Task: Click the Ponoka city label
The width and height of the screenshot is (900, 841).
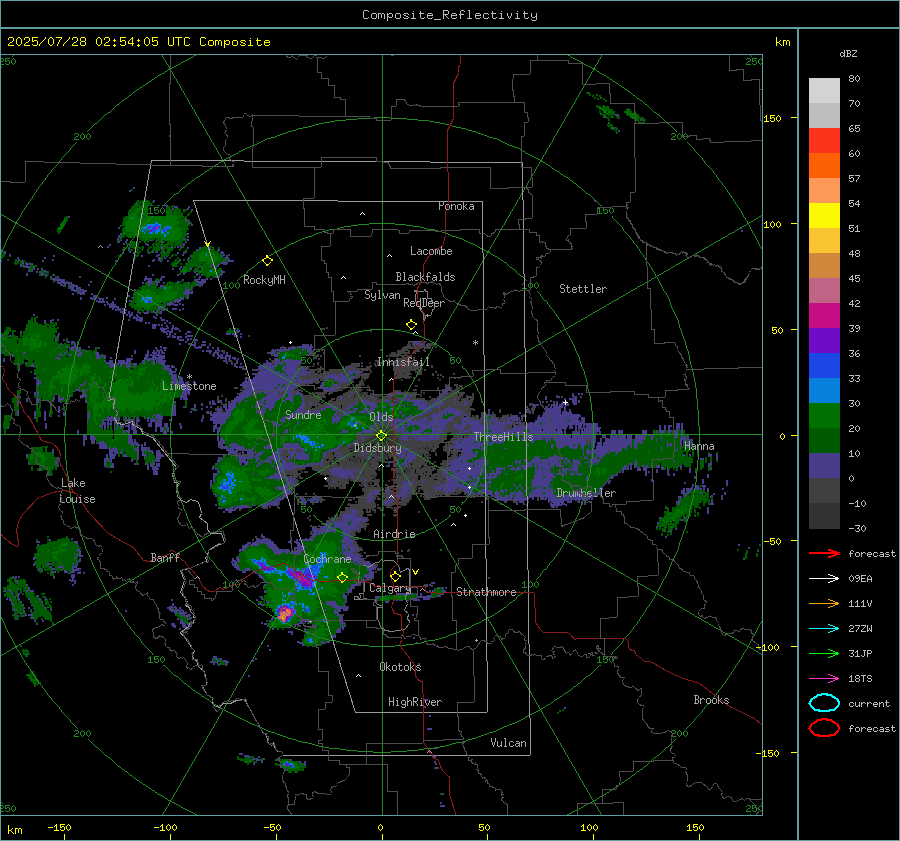Action: pyautogui.click(x=456, y=207)
